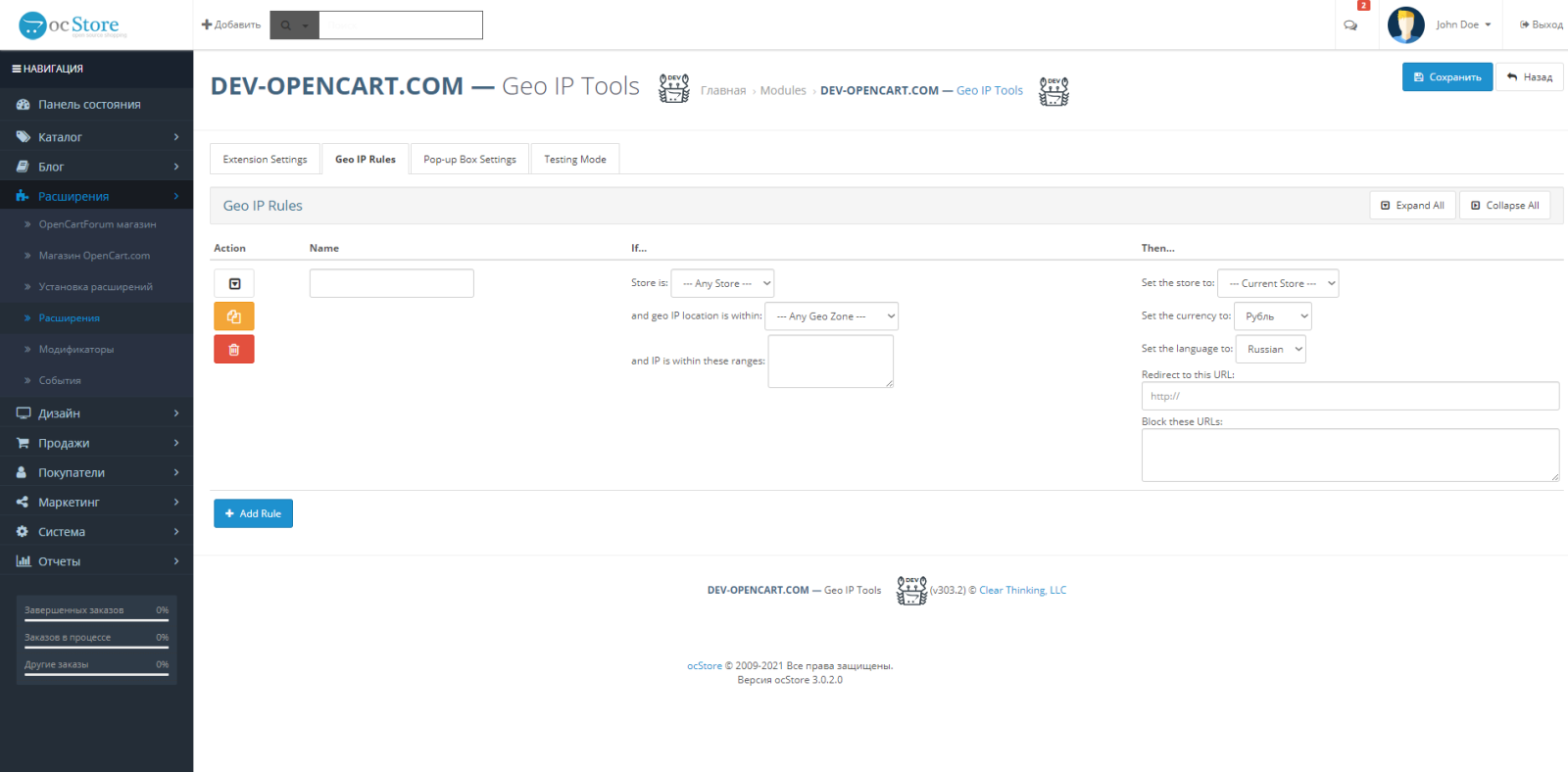Open OpenCartForum магазин submenu item
The width and height of the screenshot is (1568, 773).
97,224
